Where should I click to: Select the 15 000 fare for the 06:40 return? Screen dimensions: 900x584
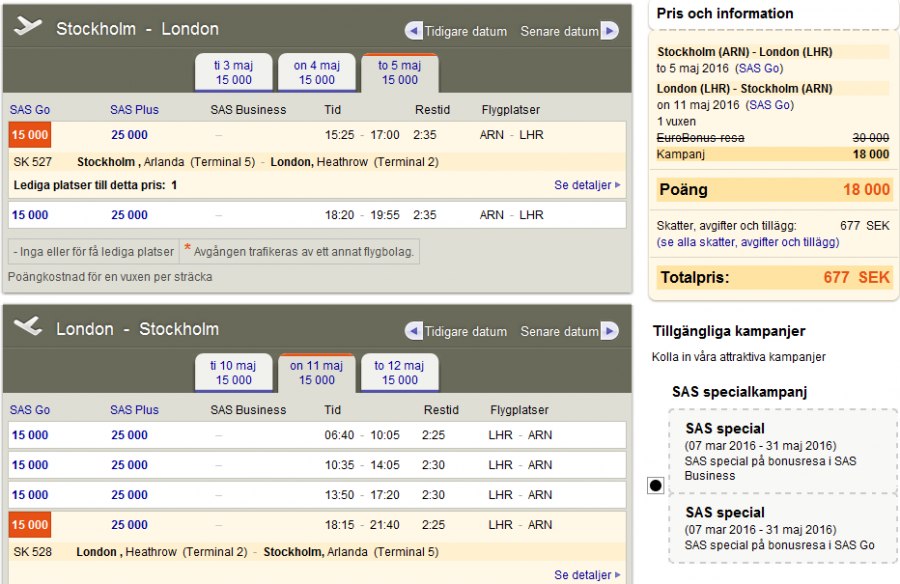click(30, 435)
